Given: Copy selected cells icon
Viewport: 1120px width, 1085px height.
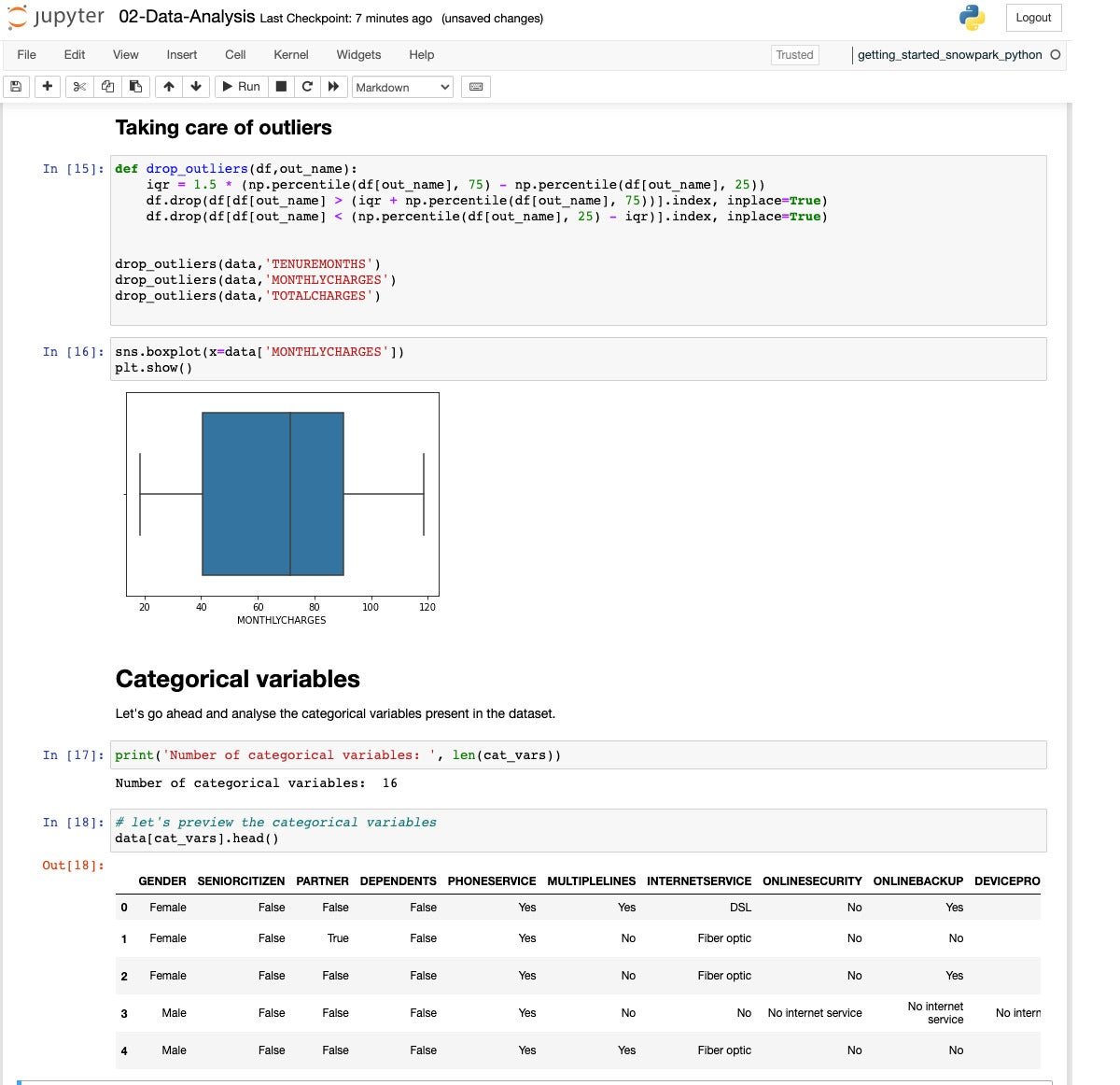Looking at the screenshot, I should point(107,87).
